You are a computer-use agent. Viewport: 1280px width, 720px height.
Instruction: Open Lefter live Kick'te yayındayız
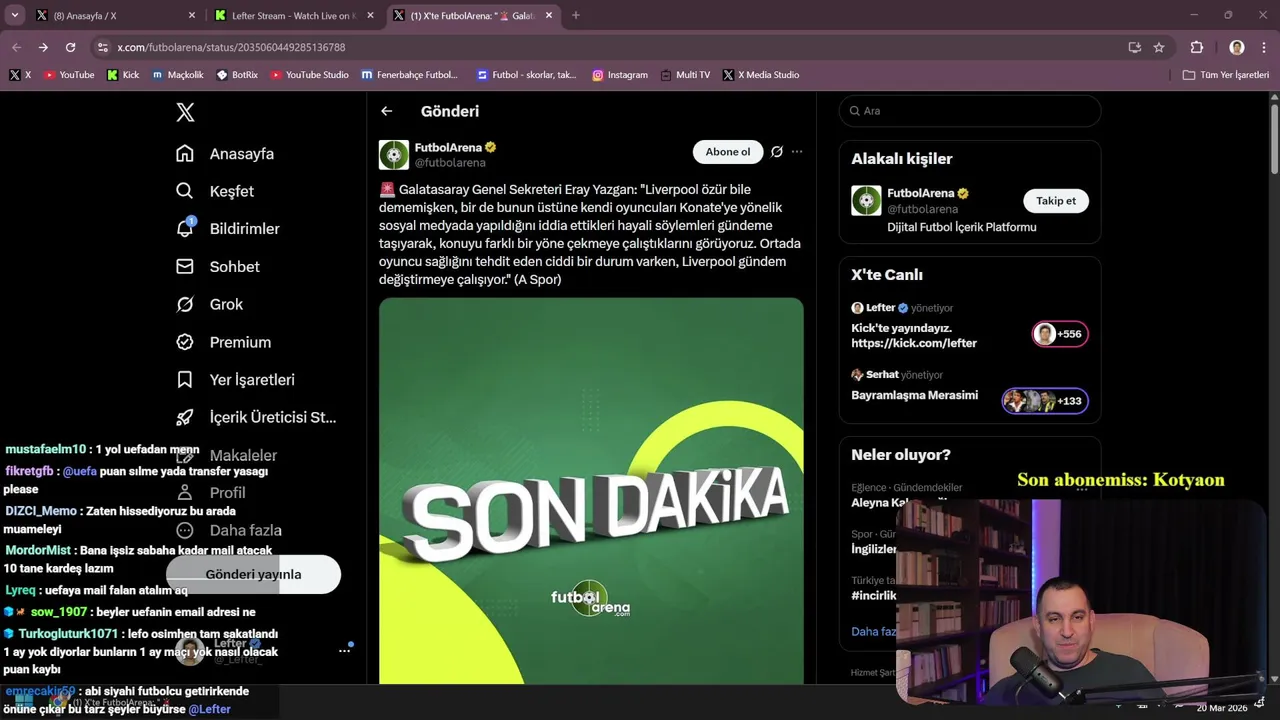click(x=914, y=335)
